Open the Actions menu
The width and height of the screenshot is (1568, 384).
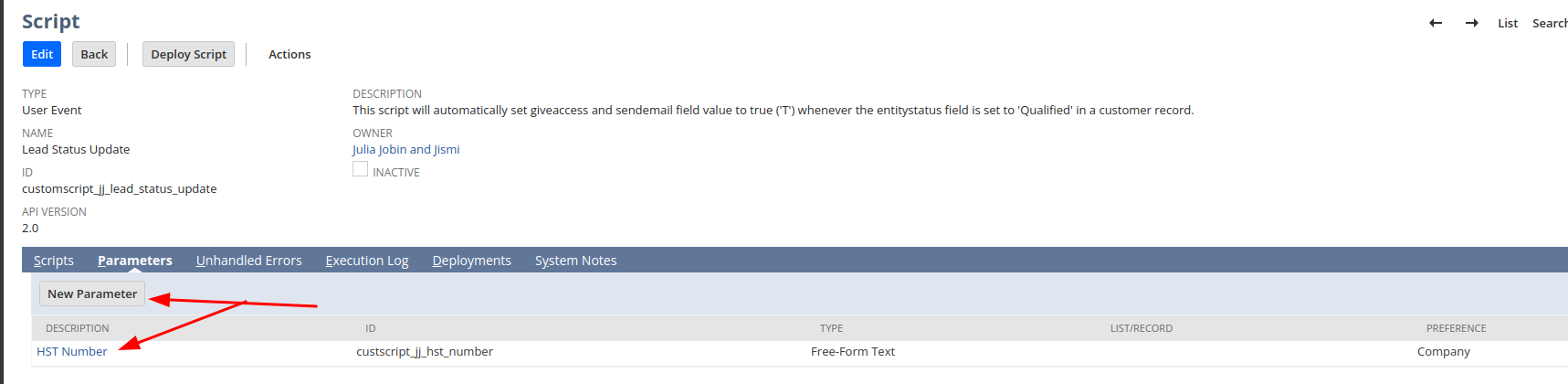tap(289, 55)
